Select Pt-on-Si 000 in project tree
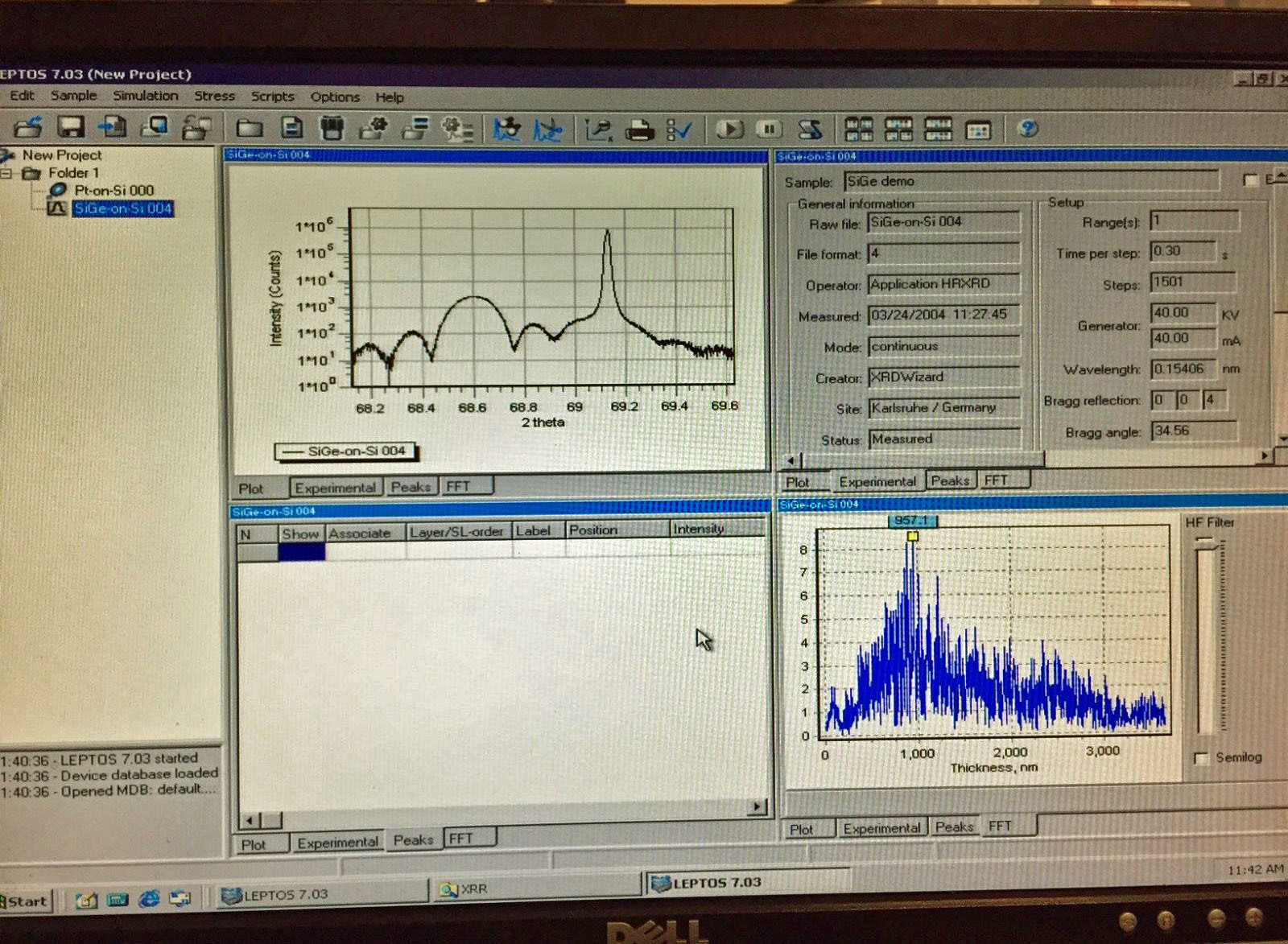The height and width of the screenshot is (944, 1288). click(114, 191)
